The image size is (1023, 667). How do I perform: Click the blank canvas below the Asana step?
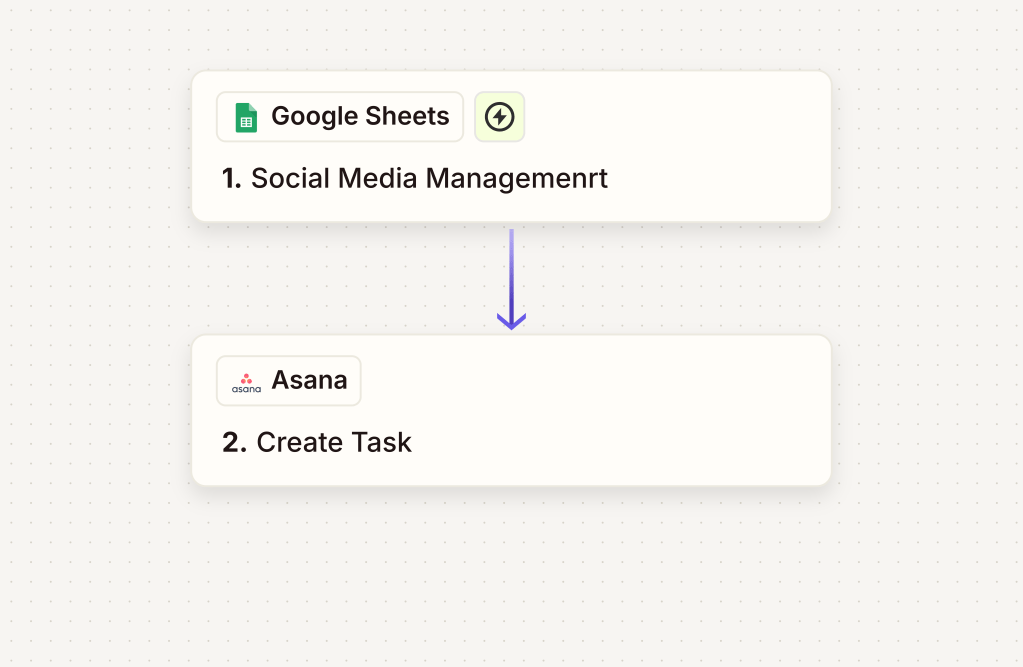tap(511, 580)
